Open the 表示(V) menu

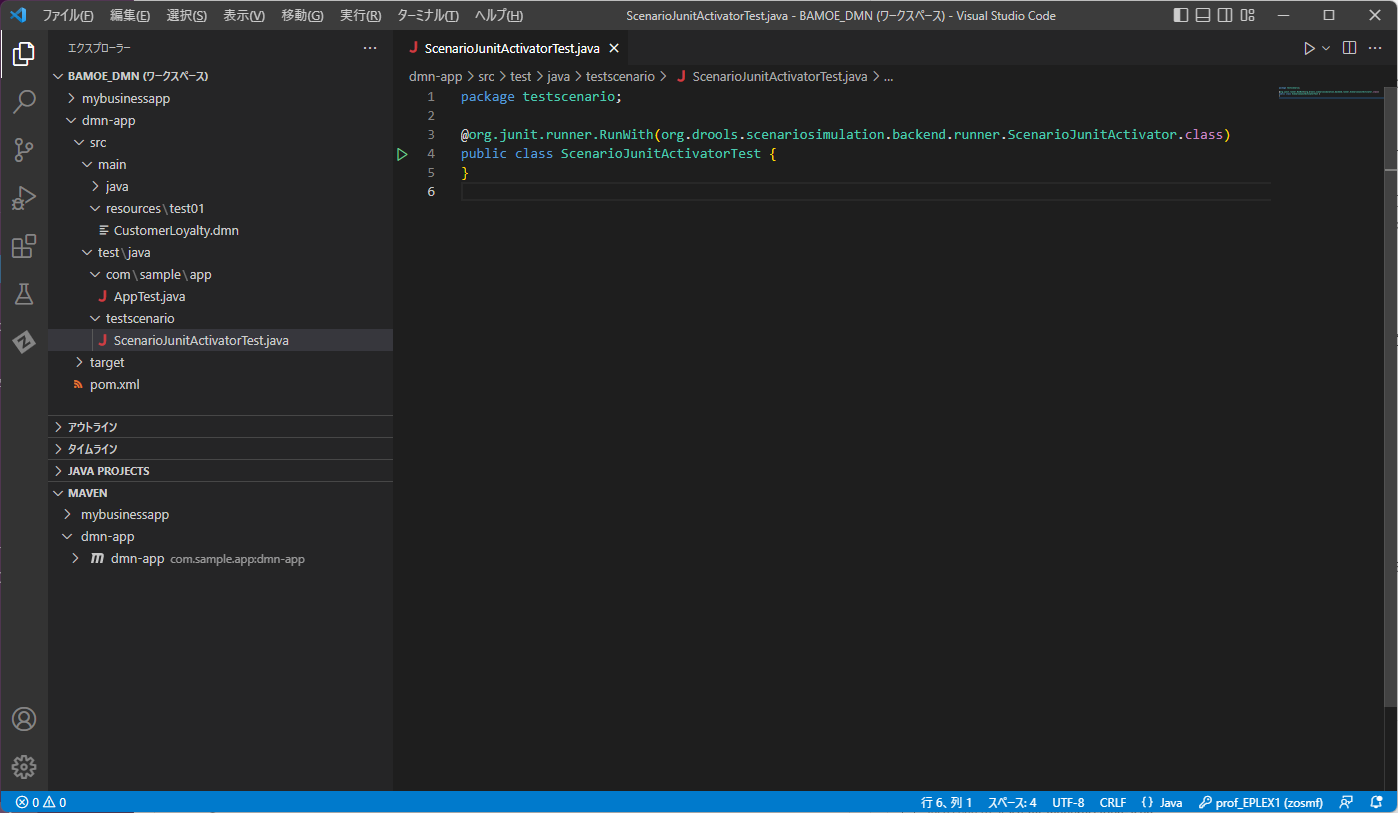pyautogui.click(x=244, y=15)
